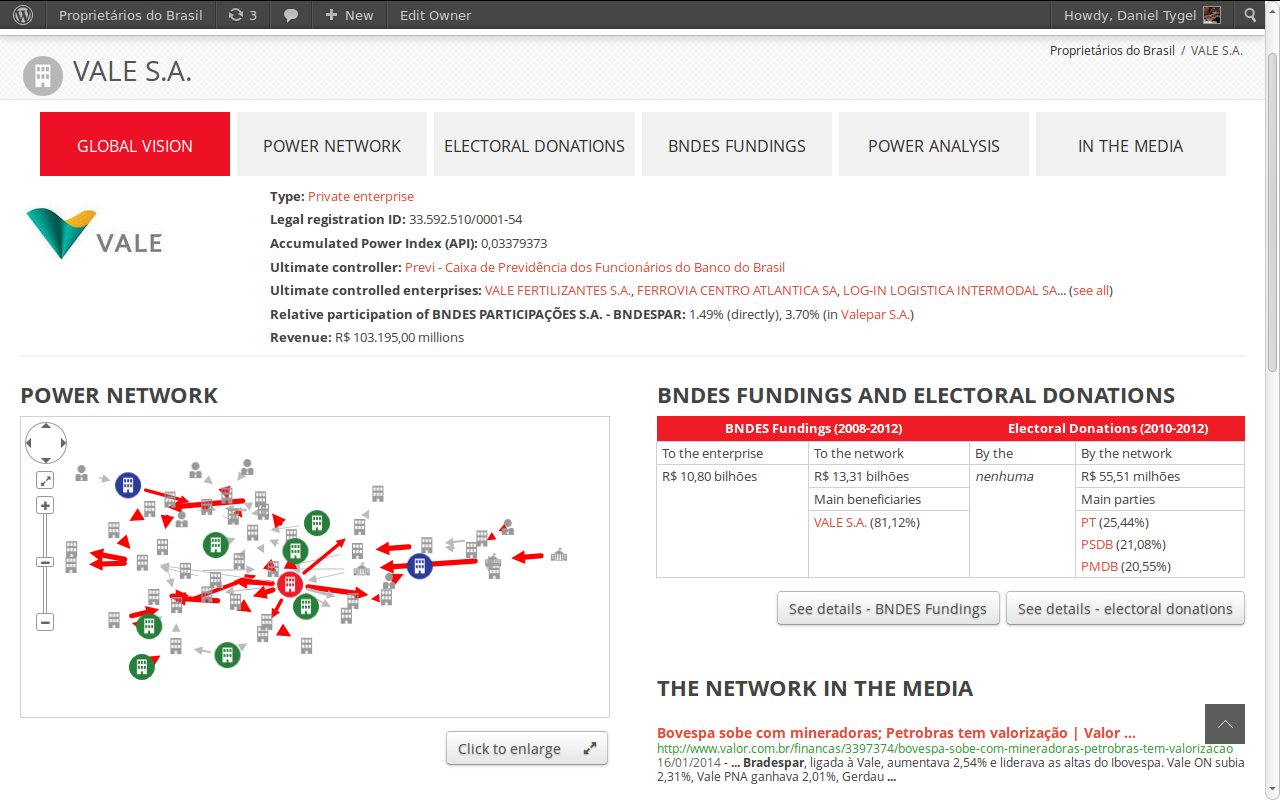Open the Howdy, Daniel Tygel account menu
1280x800 pixels.
point(1141,15)
